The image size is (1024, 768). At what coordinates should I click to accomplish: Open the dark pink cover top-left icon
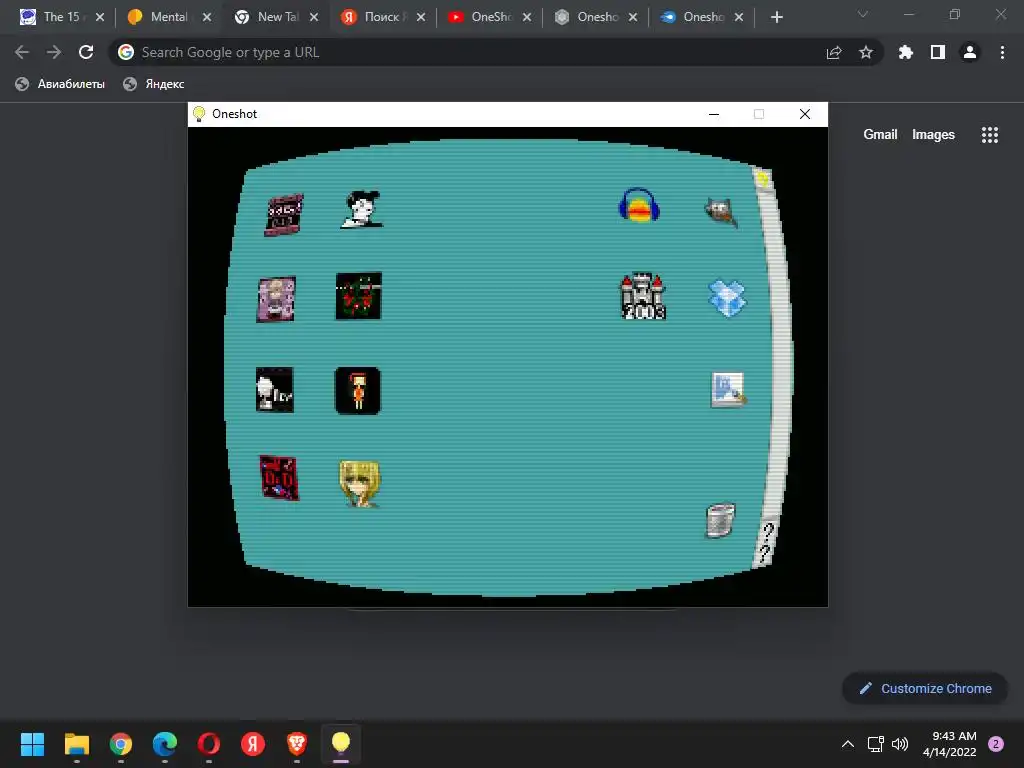coord(284,214)
